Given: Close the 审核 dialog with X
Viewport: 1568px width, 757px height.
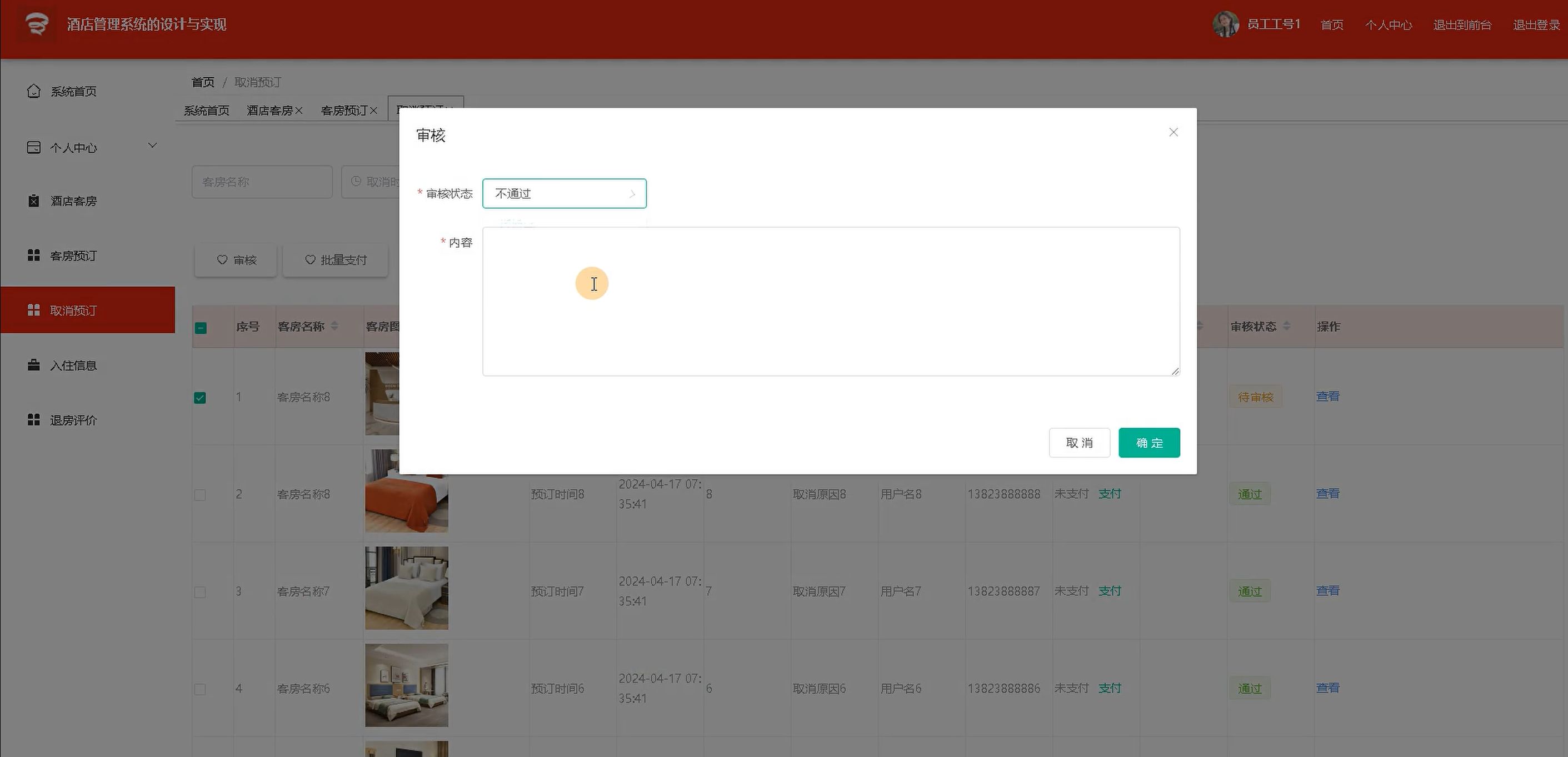Looking at the screenshot, I should point(1173,132).
